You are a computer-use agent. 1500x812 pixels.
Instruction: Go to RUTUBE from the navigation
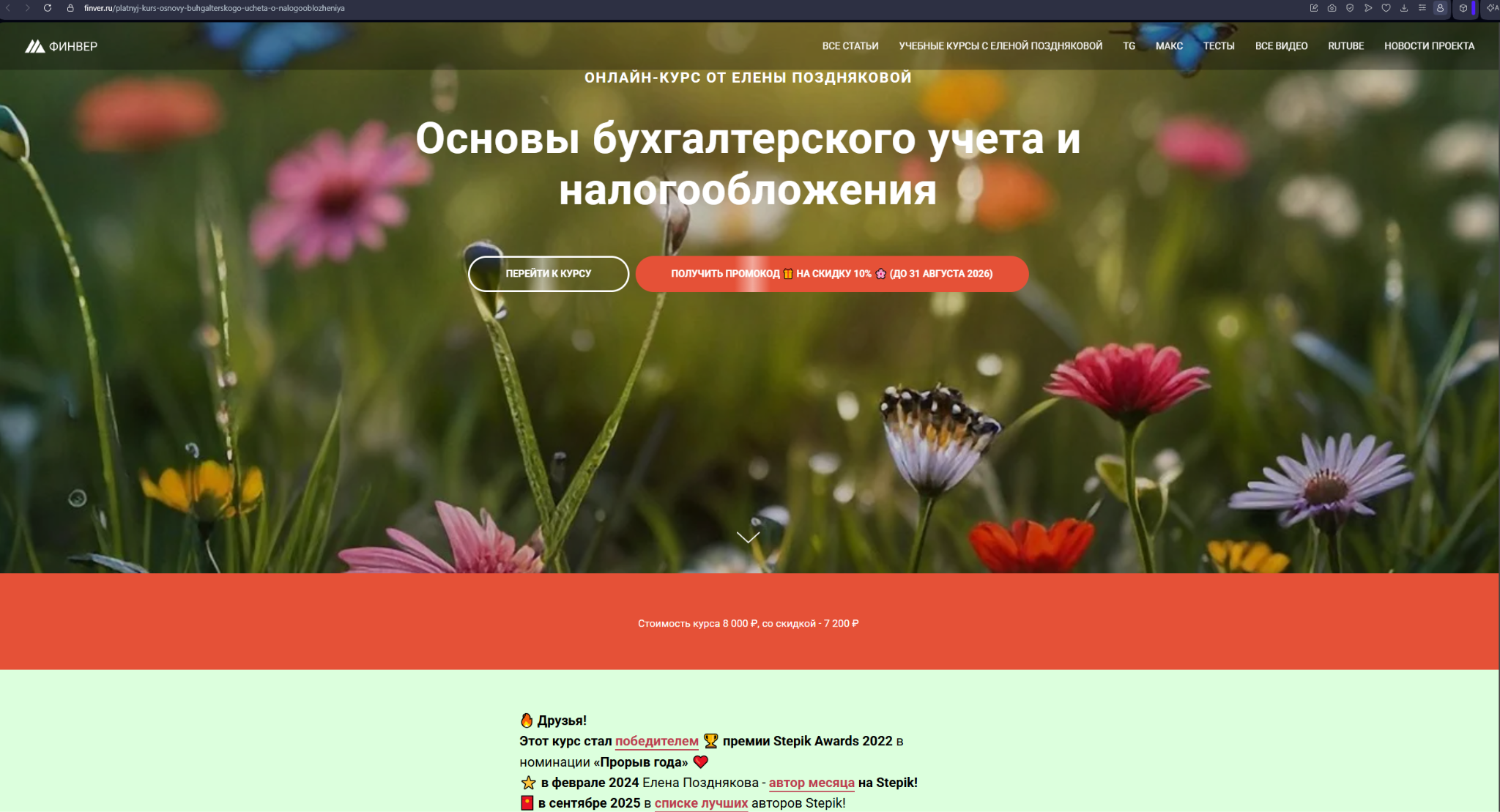coord(1345,46)
